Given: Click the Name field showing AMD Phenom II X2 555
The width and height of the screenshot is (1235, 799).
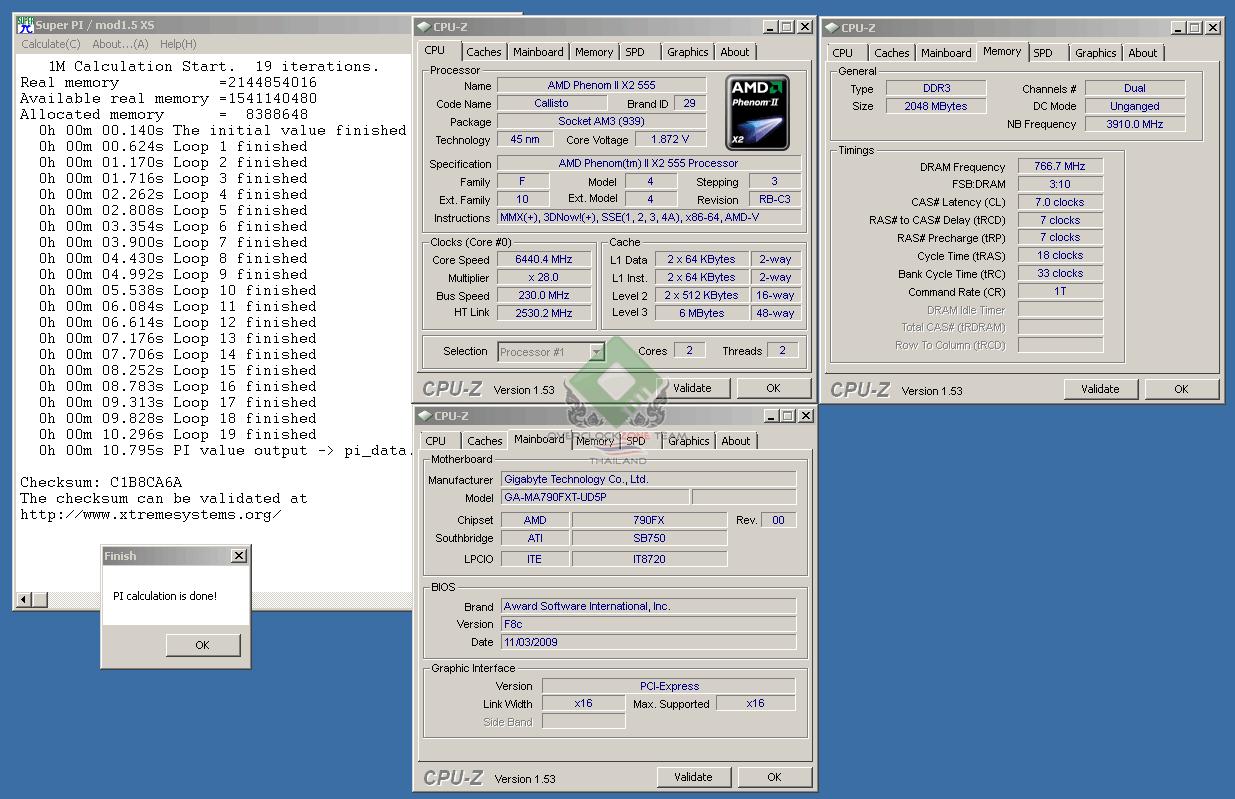Looking at the screenshot, I should coord(601,85).
